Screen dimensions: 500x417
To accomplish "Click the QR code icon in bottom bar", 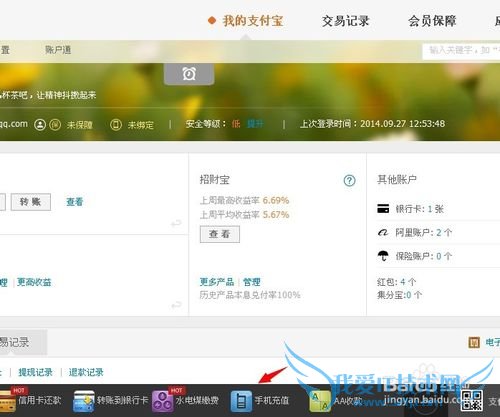I will coord(472,400).
